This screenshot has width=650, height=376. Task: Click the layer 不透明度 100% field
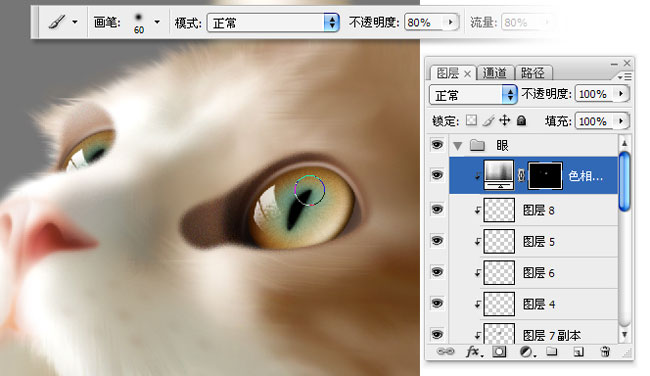(594, 94)
